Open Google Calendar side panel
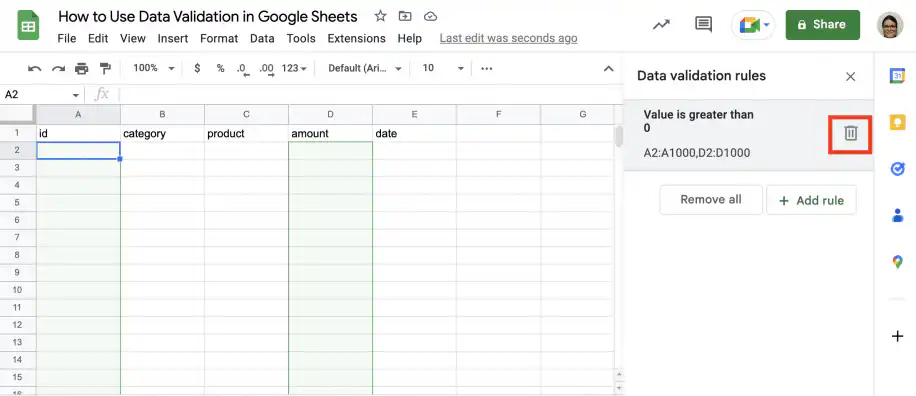The image size is (916, 396). pyautogui.click(x=897, y=76)
